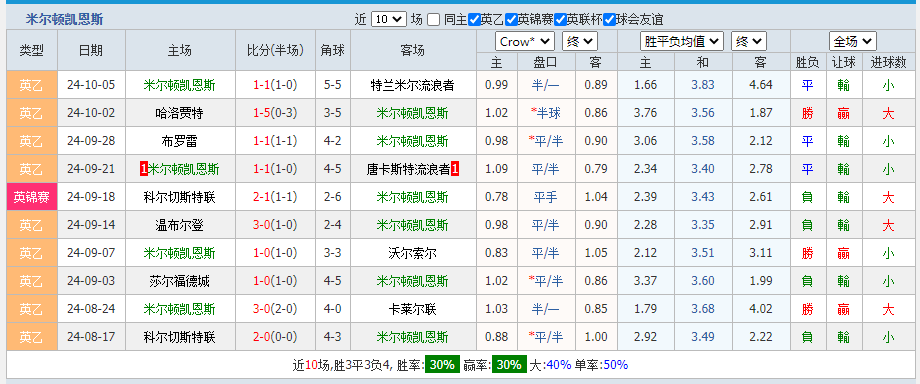Click the goals result 大 in 24-09-18 row

[888, 197]
